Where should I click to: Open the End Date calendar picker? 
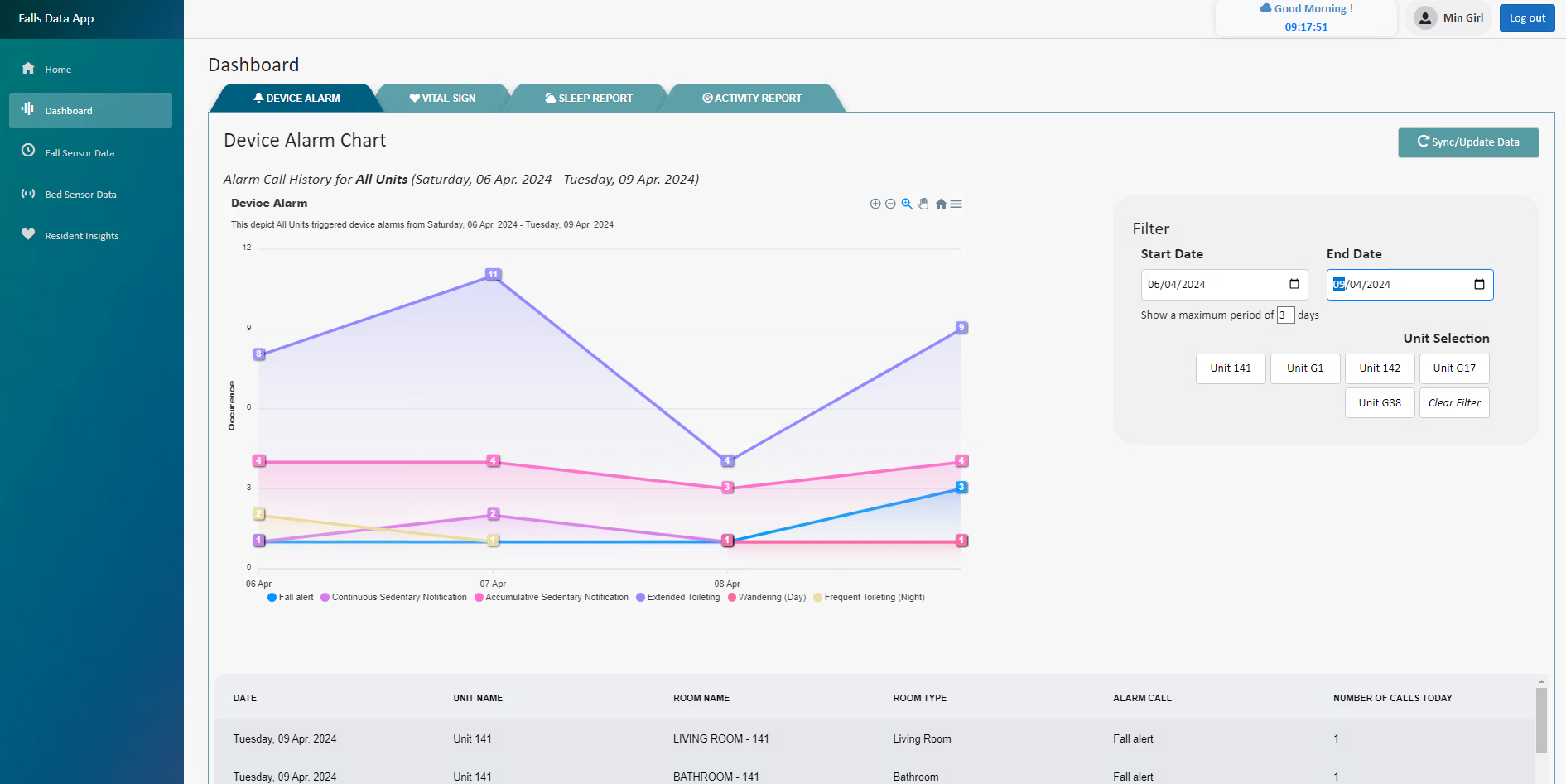click(x=1479, y=285)
